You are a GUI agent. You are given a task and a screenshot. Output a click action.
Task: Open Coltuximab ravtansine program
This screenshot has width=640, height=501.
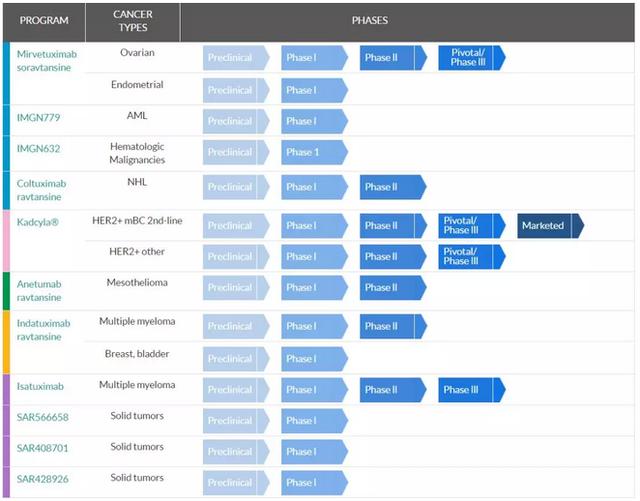point(42,190)
